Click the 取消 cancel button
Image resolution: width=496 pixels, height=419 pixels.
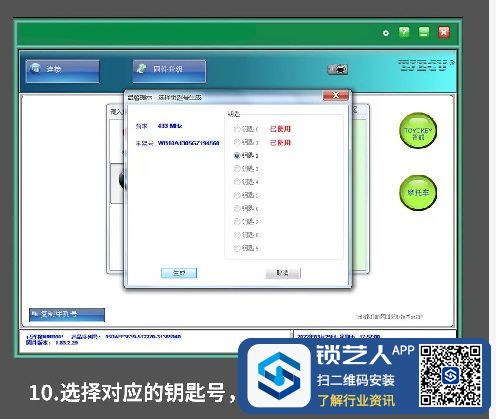pyautogui.click(x=283, y=273)
